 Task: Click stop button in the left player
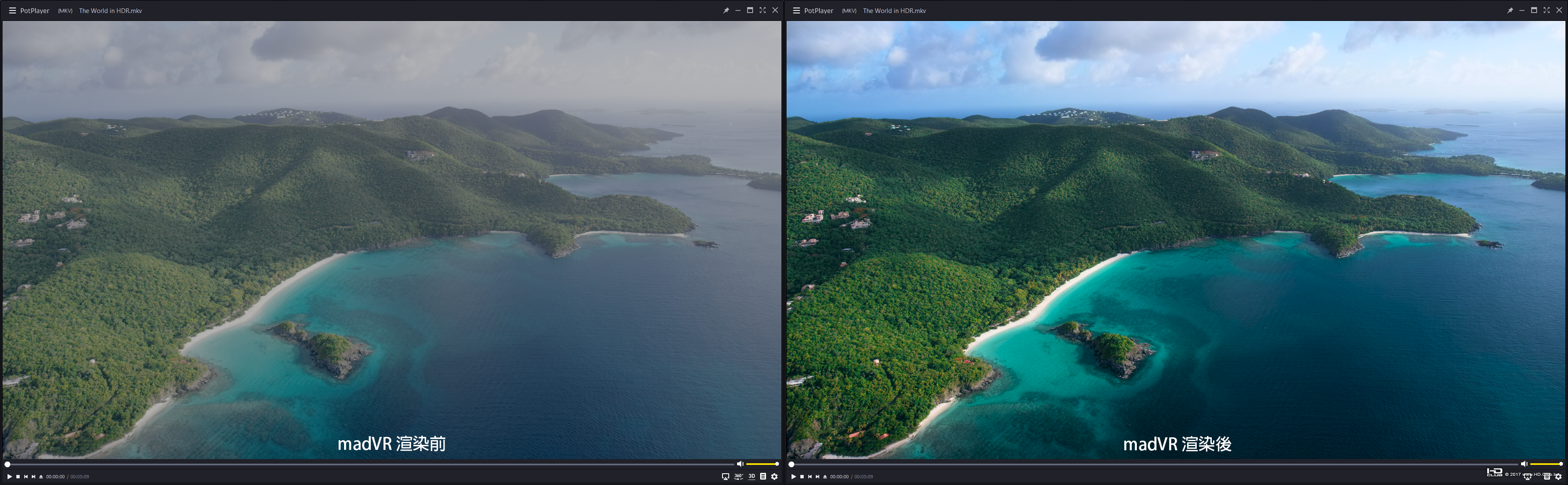pos(18,477)
